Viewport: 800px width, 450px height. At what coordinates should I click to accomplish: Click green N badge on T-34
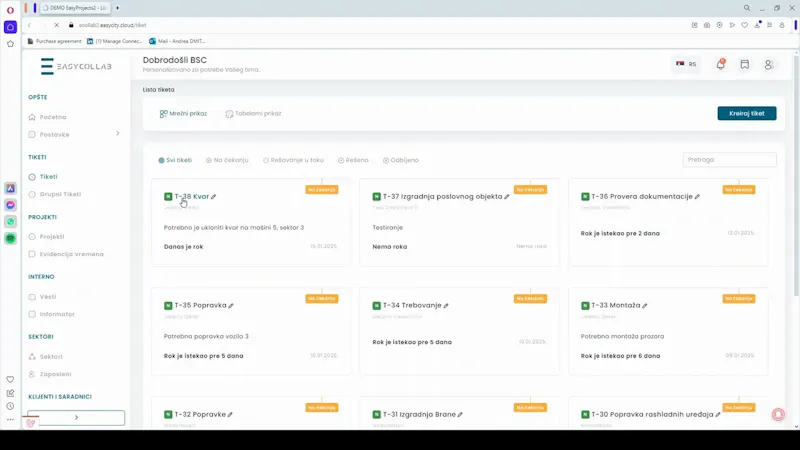click(x=377, y=306)
